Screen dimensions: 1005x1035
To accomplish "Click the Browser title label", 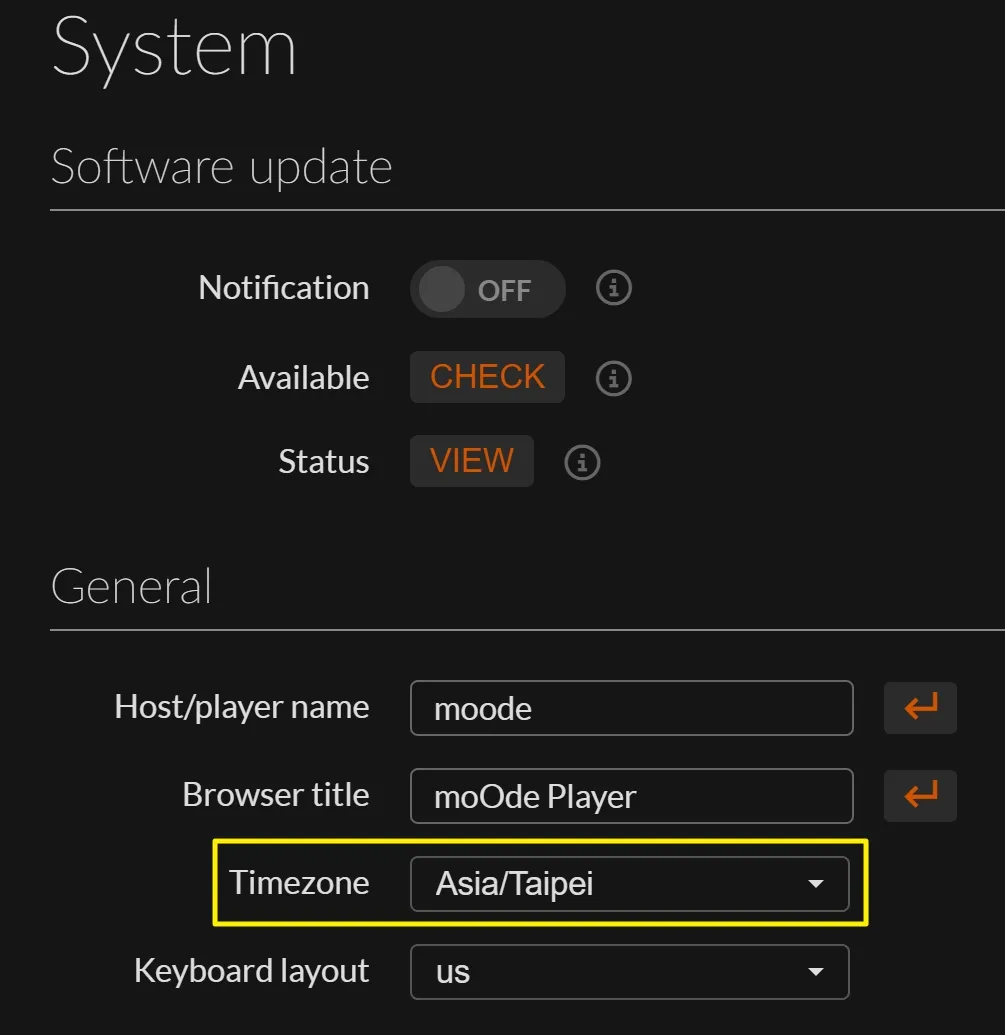I will coord(276,795).
